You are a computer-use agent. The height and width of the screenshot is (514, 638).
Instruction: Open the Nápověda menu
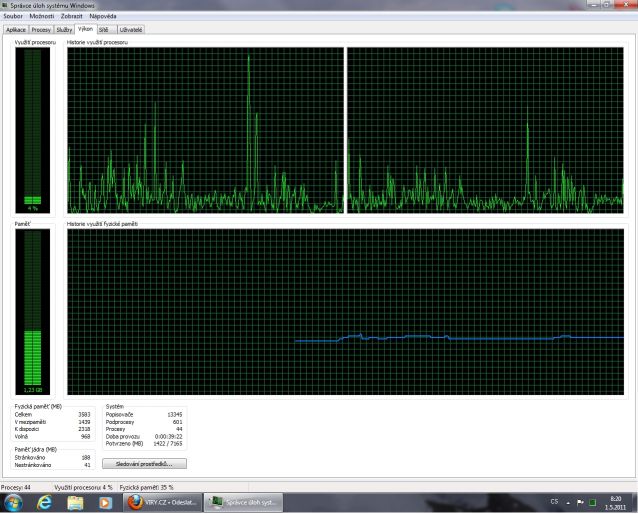pos(103,16)
